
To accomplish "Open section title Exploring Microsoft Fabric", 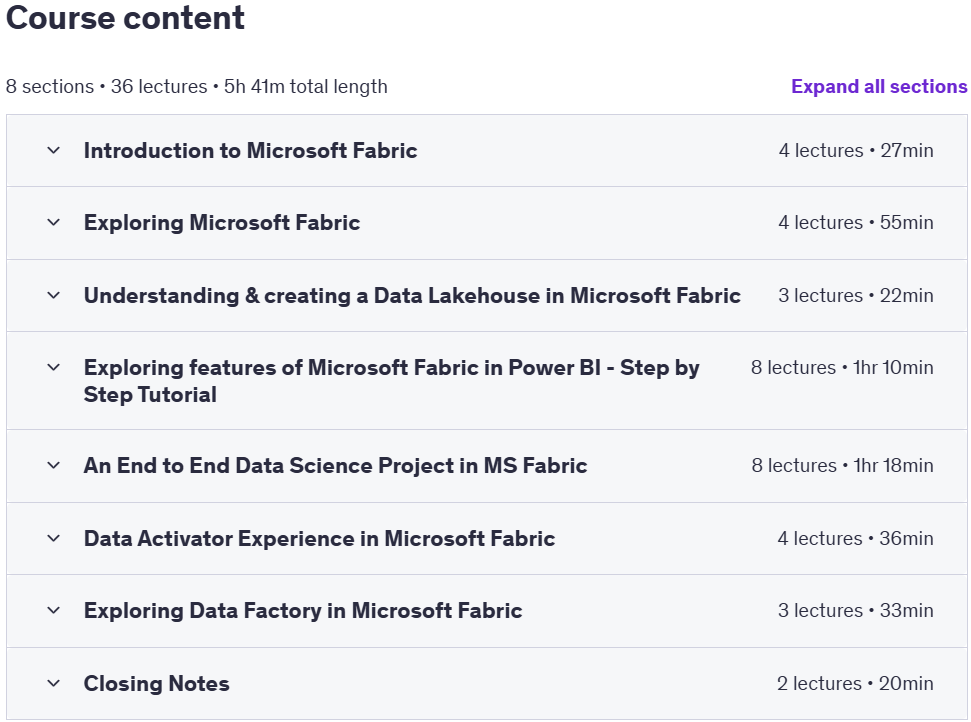I will 222,222.
